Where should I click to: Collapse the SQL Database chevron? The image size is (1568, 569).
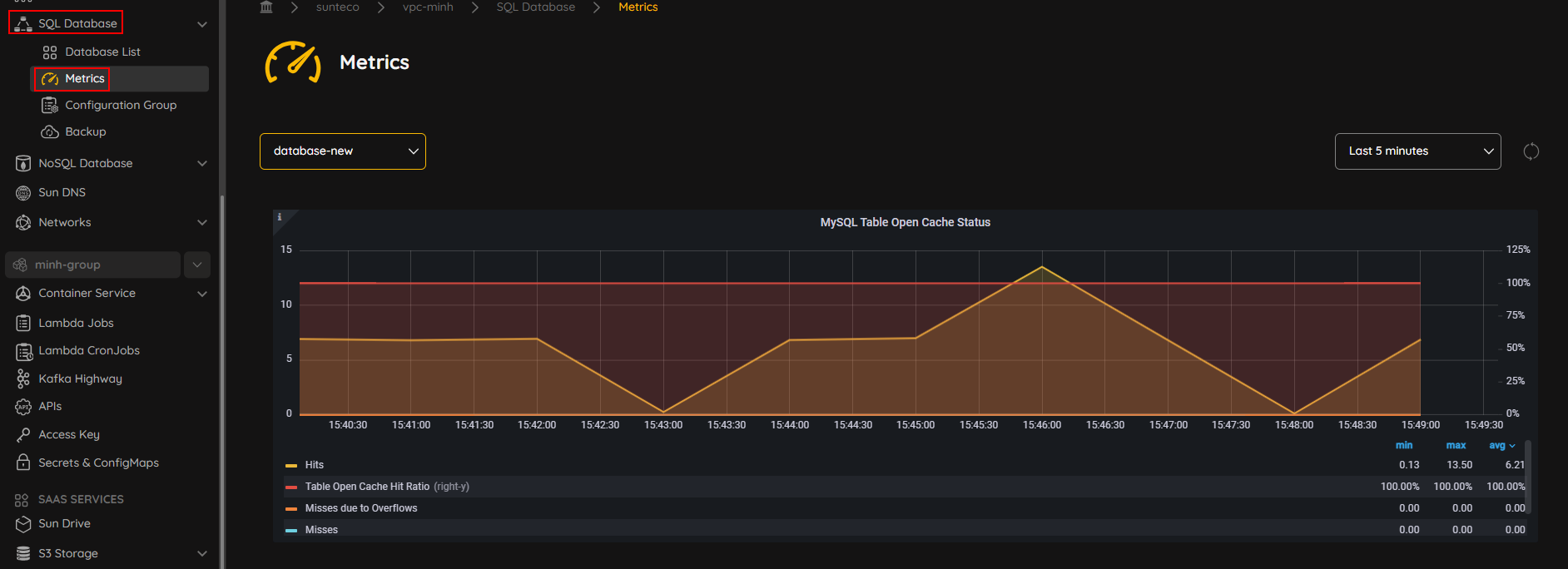tap(202, 24)
